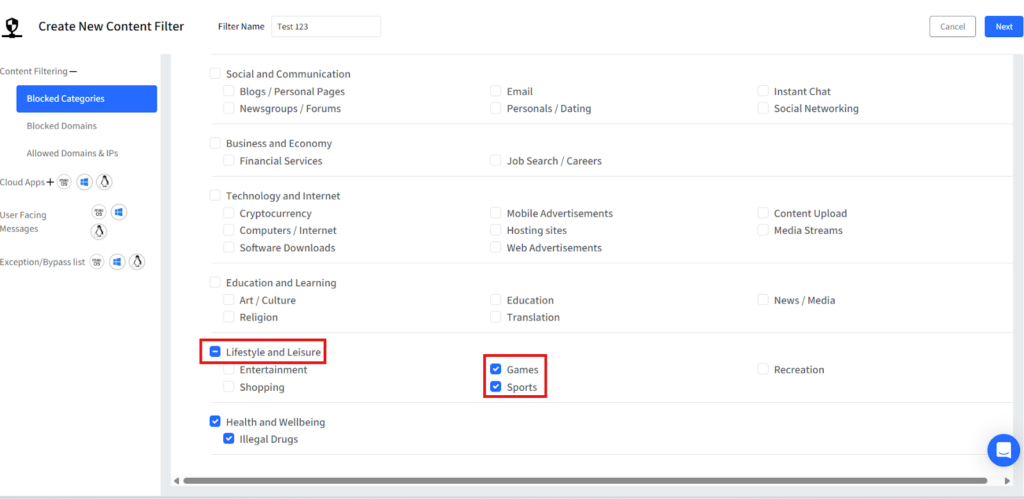The height and width of the screenshot is (499, 1024).
Task: Check Religion
Action: pos(229,317)
